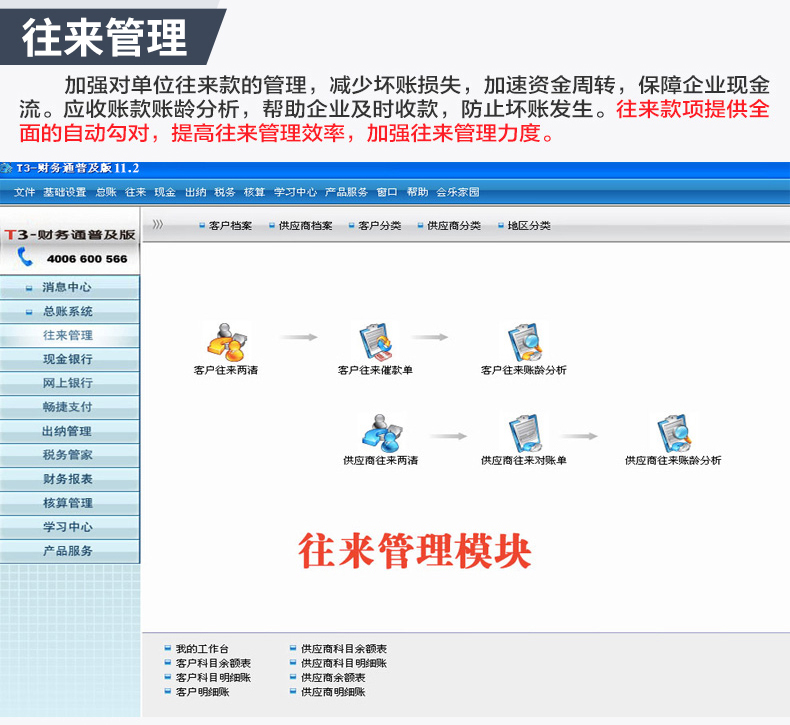Image resolution: width=790 pixels, height=725 pixels.
Task: Open the 产品服务 menu in menu bar
Action: click(346, 192)
